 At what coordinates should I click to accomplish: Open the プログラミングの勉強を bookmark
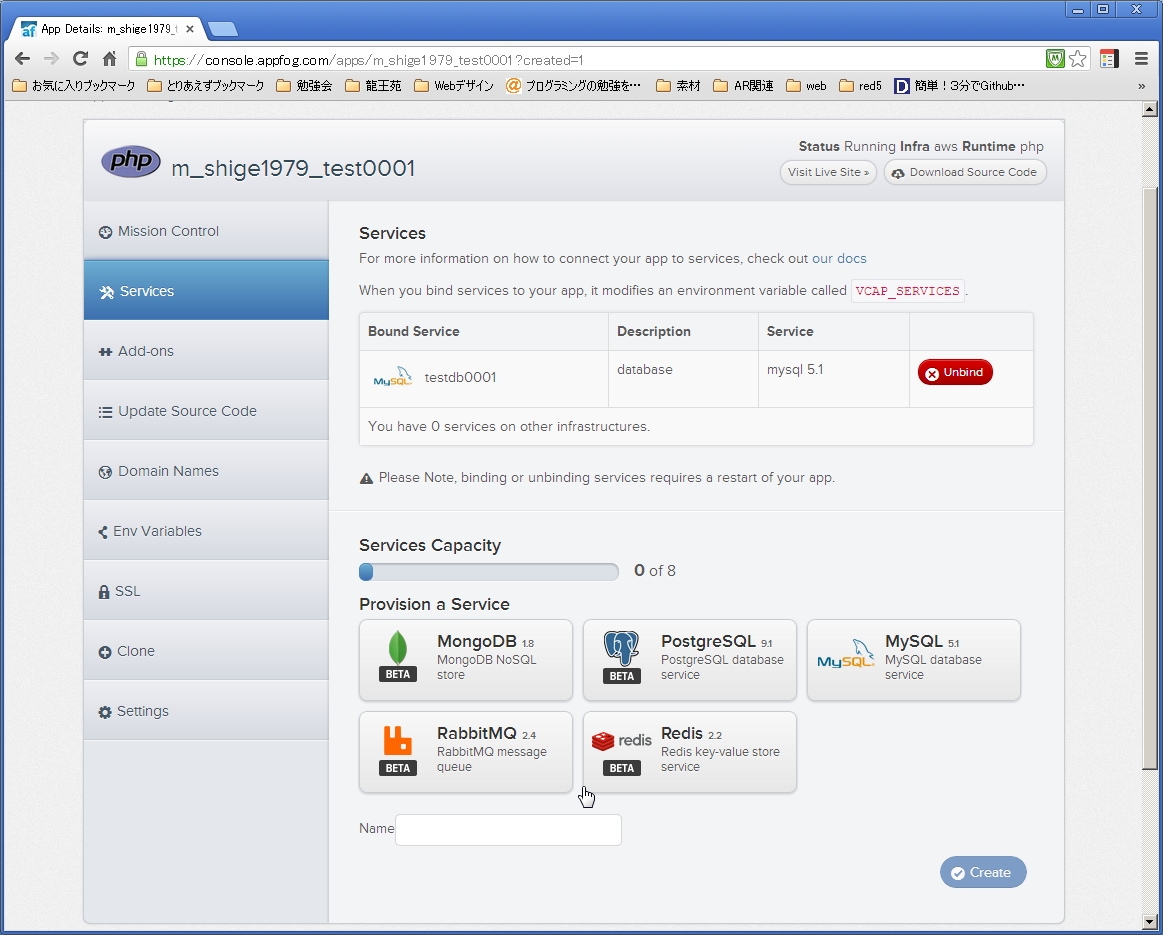point(574,86)
